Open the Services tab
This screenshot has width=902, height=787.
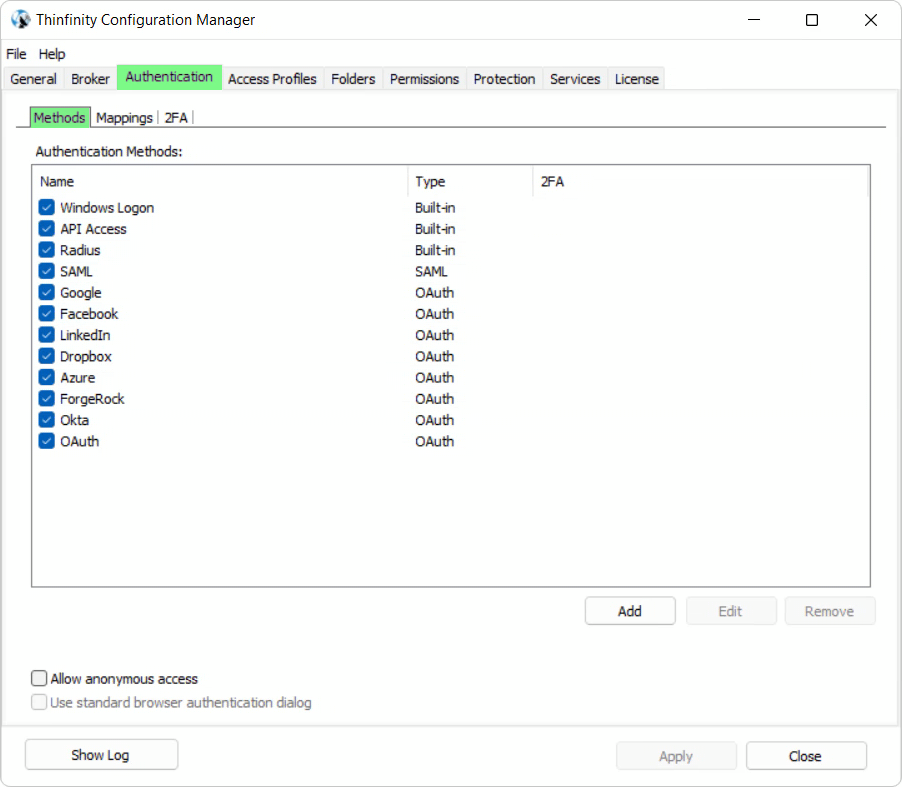[575, 79]
